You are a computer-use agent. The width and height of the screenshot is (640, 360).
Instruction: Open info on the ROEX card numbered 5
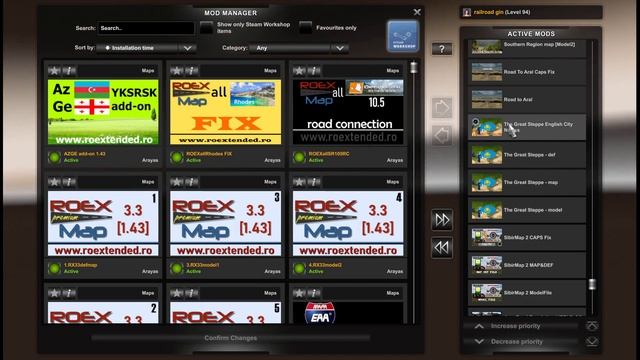tap(192, 293)
